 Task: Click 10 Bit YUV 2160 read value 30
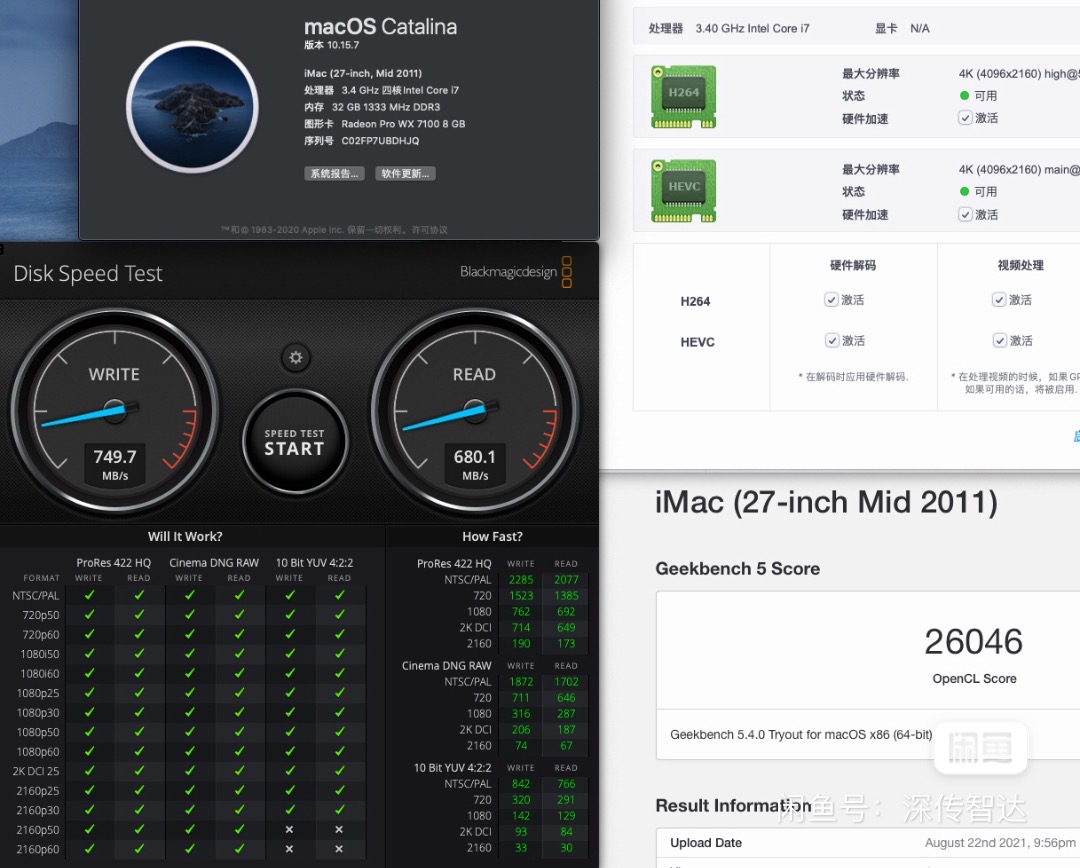tap(566, 847)
